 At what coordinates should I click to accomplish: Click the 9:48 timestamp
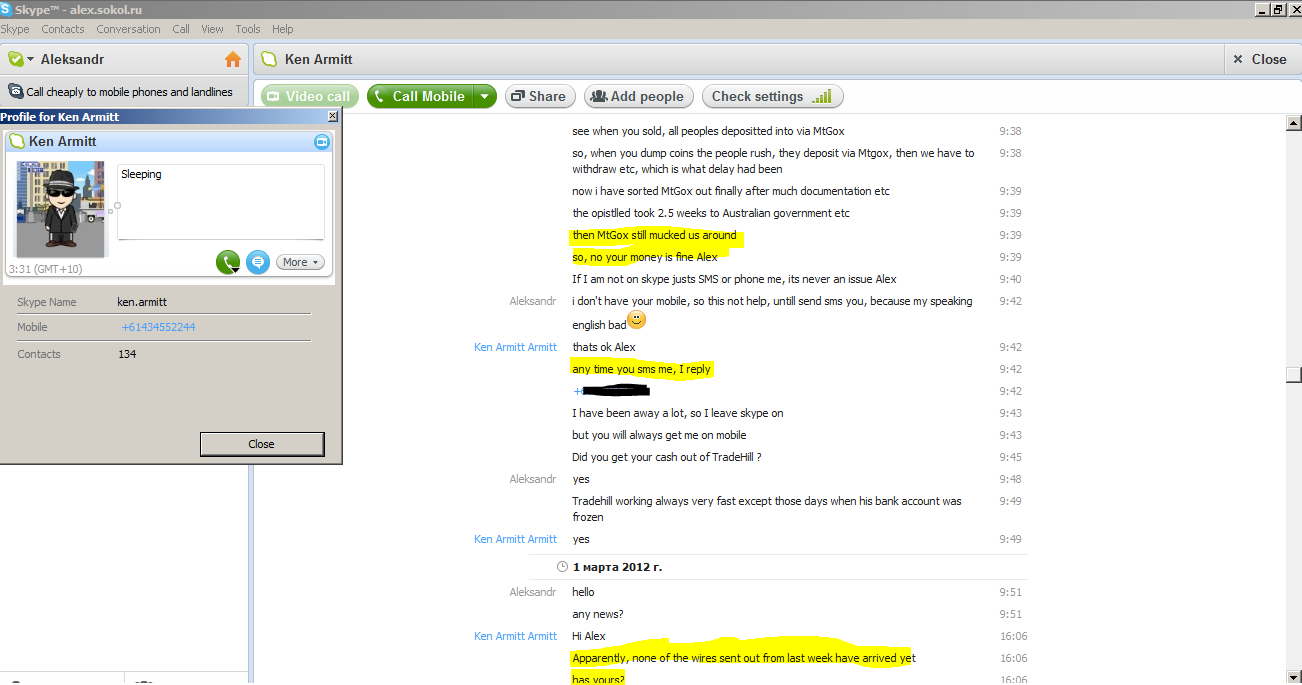pos(1010,479)
